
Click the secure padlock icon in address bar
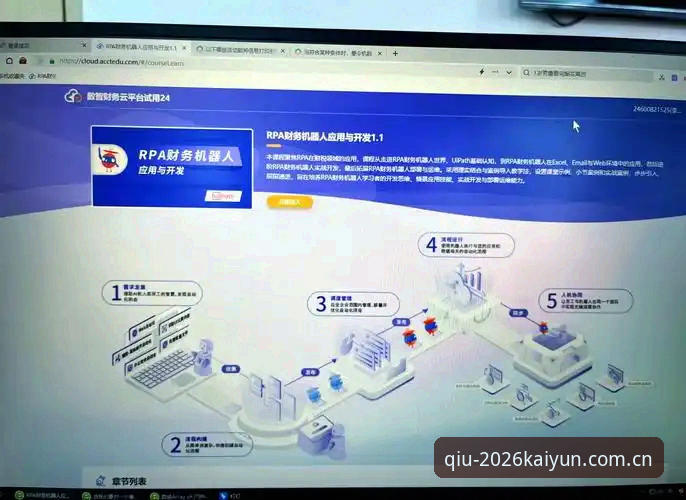click(x=52, y=61)
